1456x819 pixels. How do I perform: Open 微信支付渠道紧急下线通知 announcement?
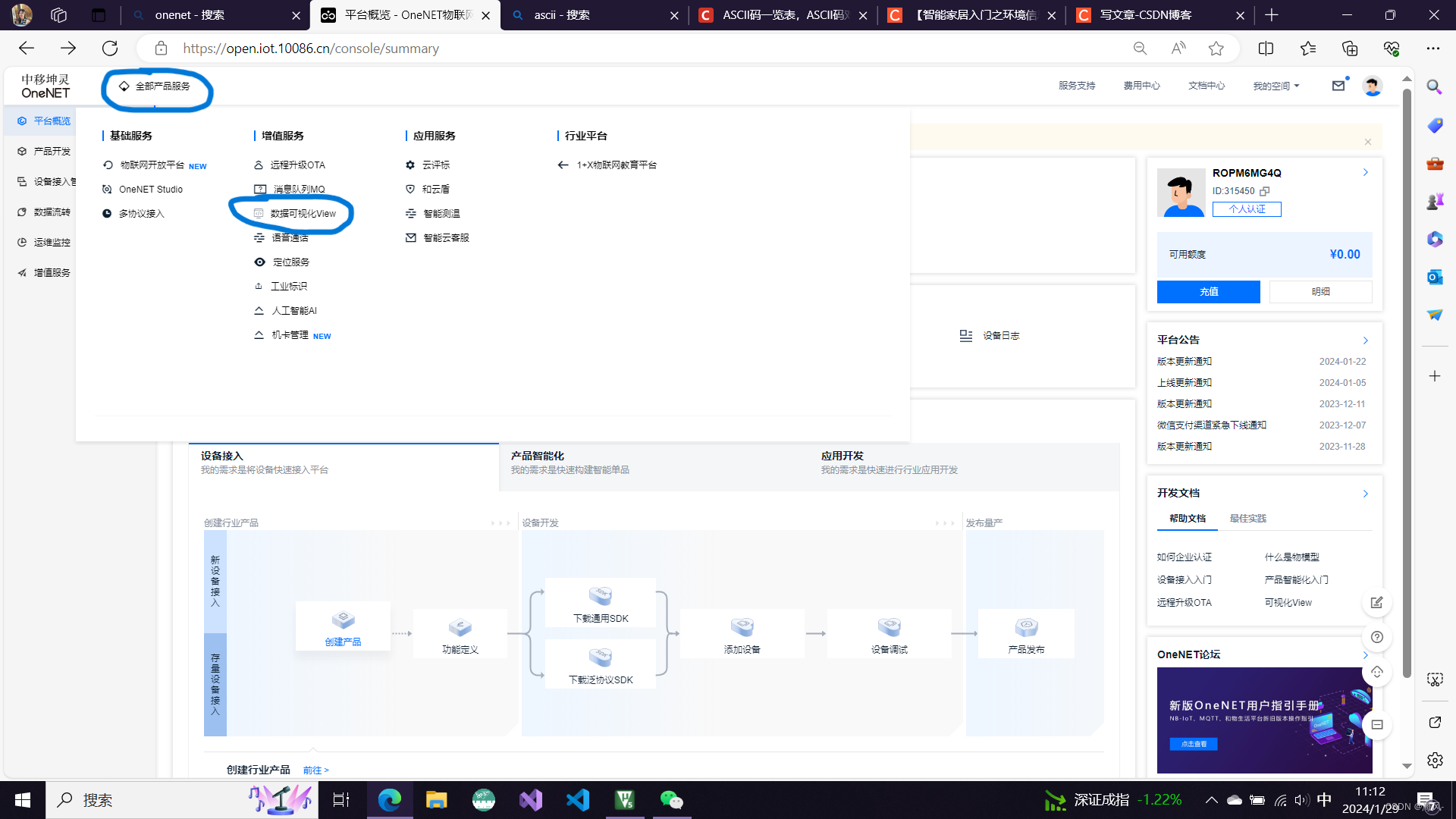(1212, 425)
